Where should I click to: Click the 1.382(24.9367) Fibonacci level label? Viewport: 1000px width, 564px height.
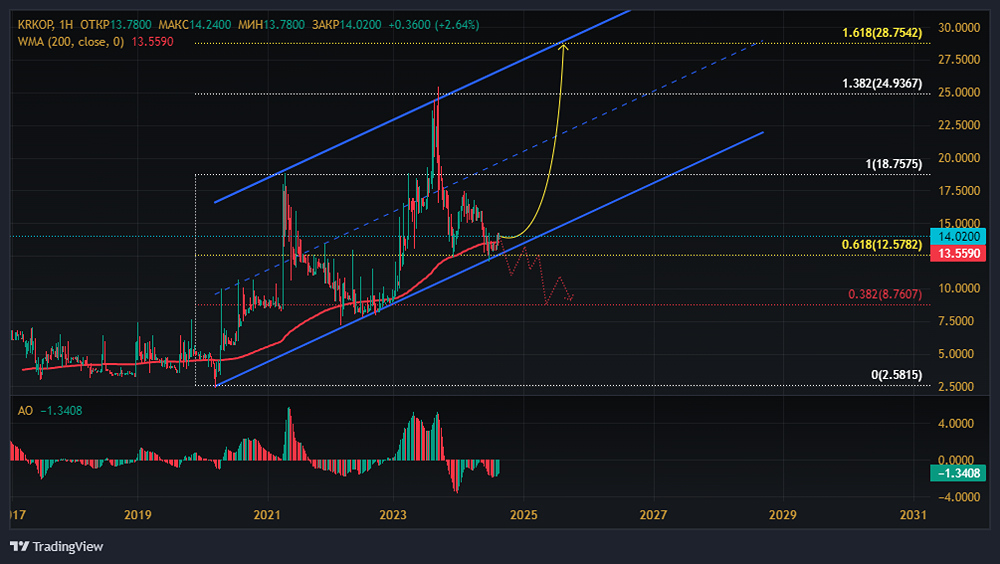pos(882,84)
